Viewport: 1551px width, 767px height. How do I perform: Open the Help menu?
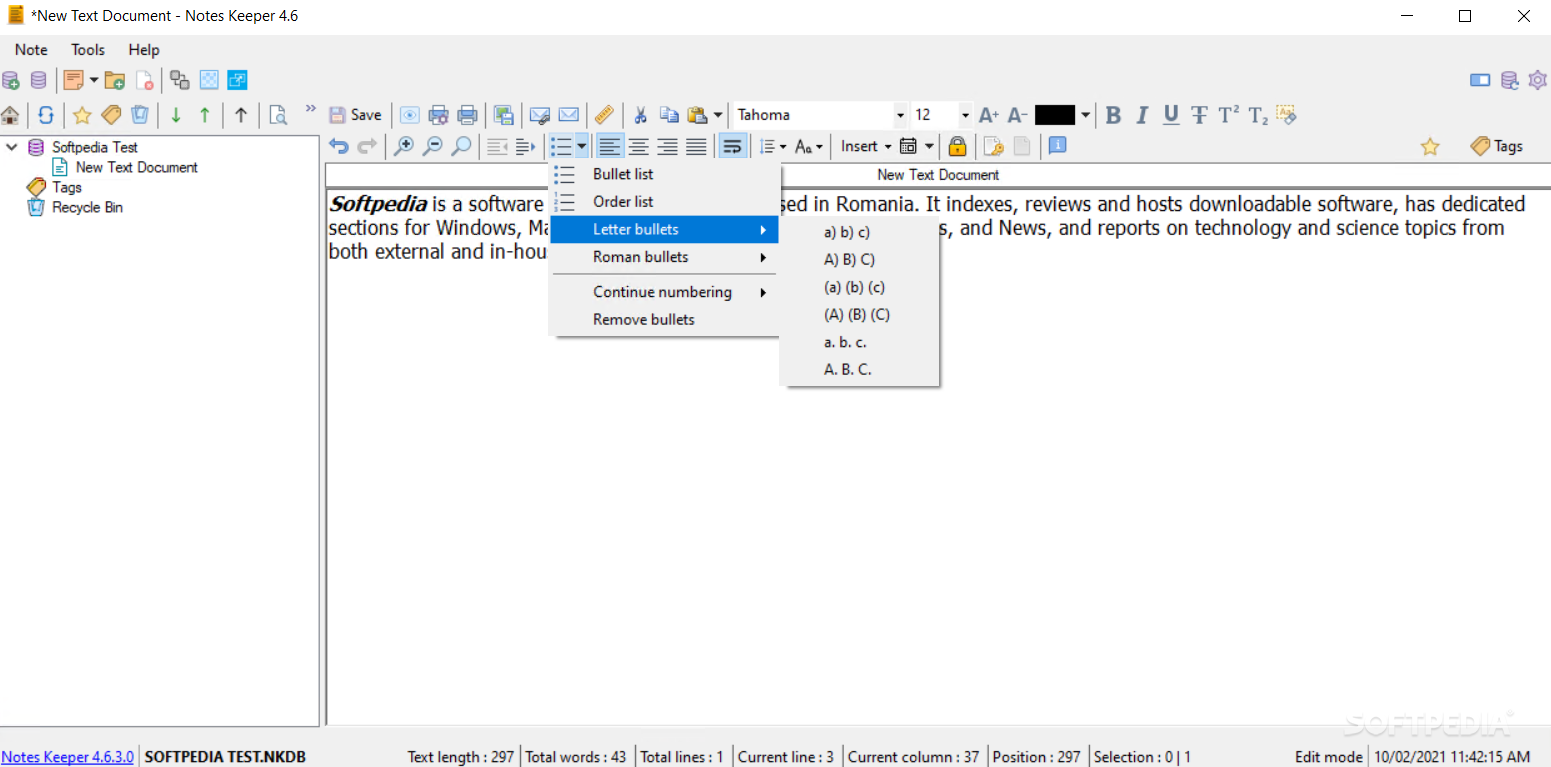pos(144,50)
